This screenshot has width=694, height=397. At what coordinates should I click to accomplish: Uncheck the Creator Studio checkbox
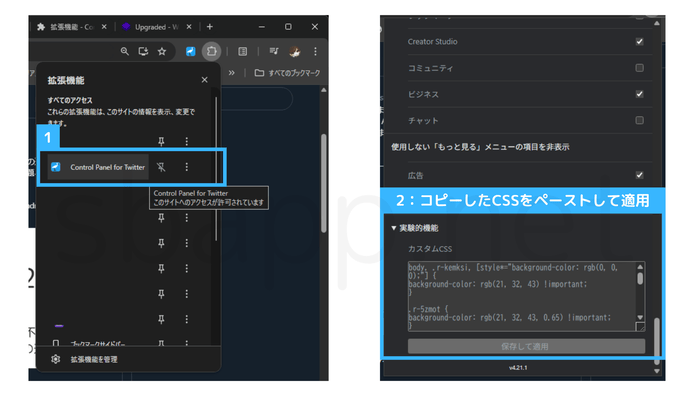639,42
